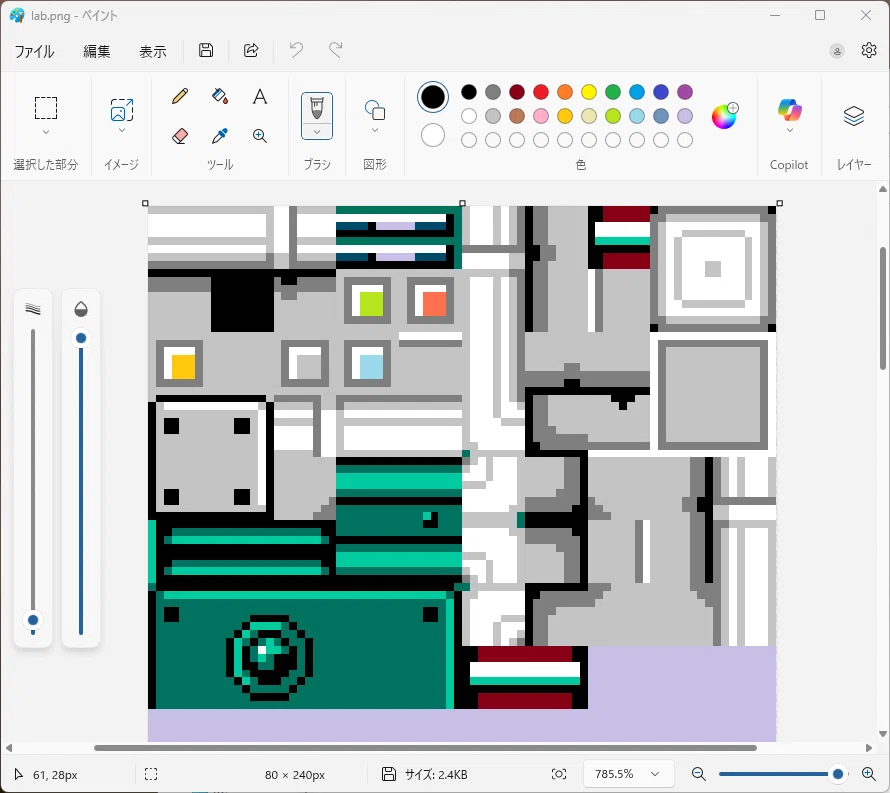890x793 pixels.
Task: Click the brush opacity slider handle
Action: pyautogui.click(x=81, y=338)
